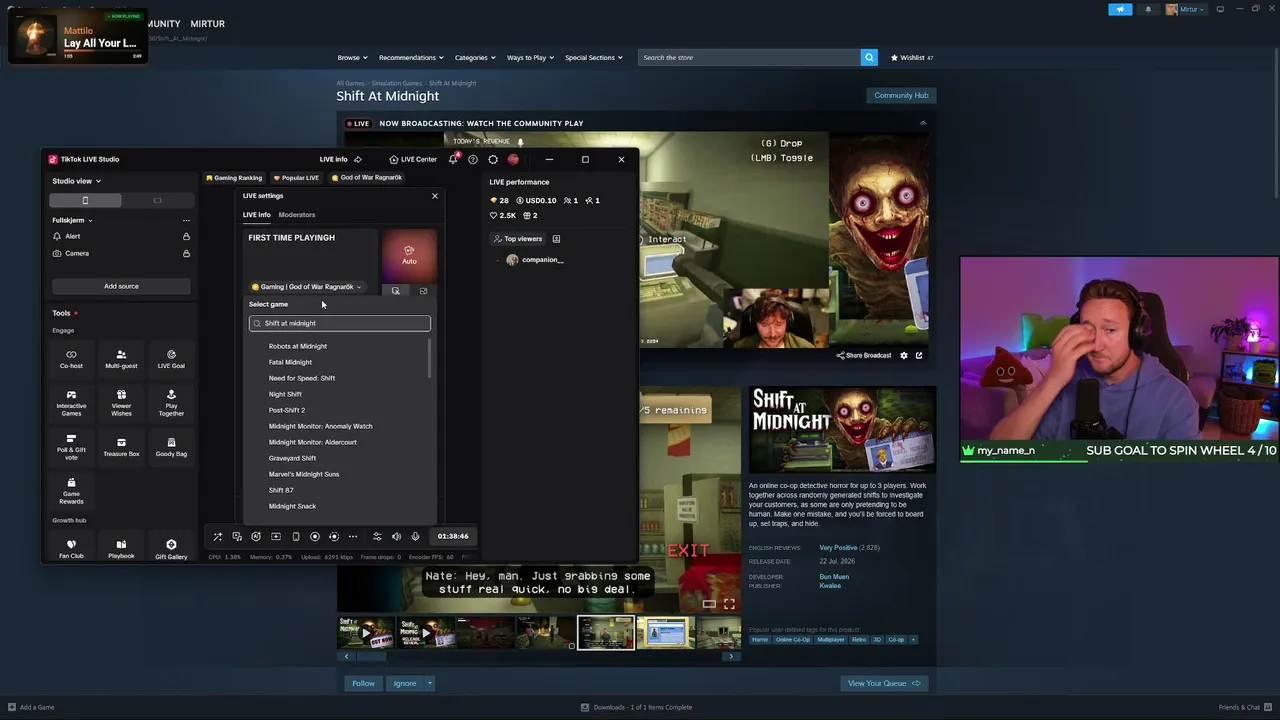This screenshot has height=720, width=1280.
Task: Expand Fullskjerm scene dropdown
Action: 72,220
